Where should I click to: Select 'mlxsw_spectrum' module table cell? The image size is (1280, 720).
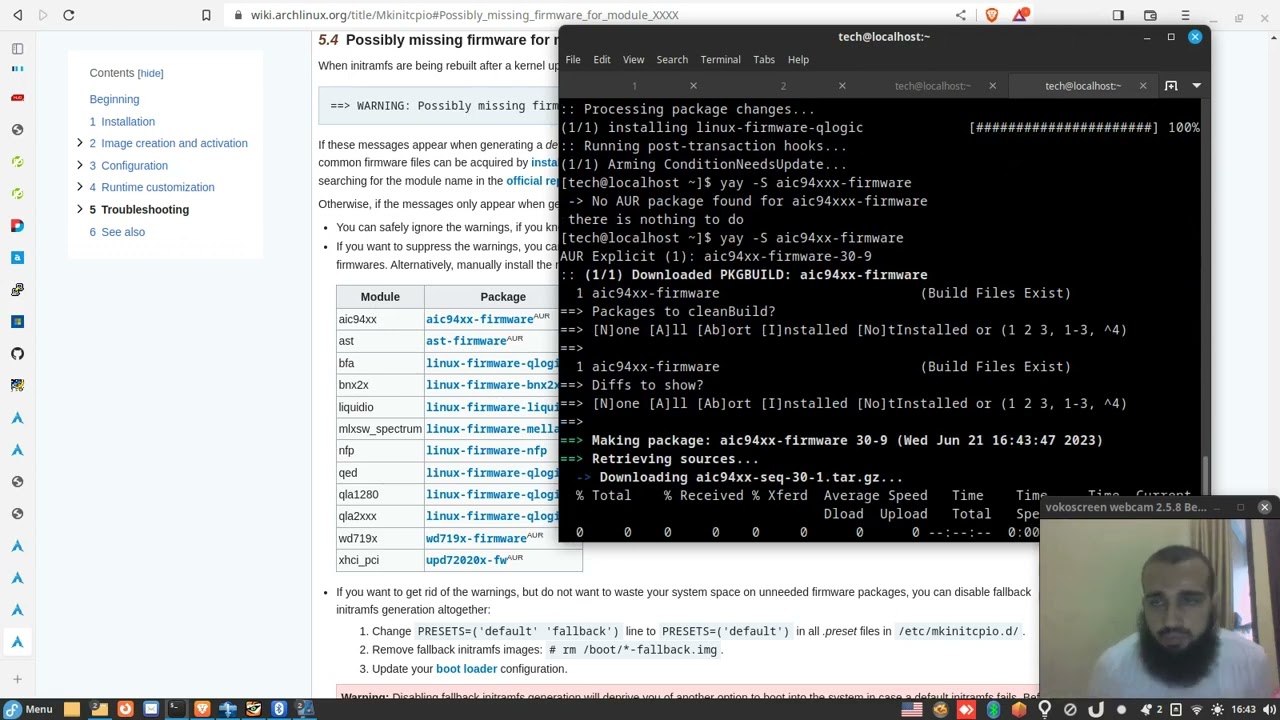tap(380, 429)
